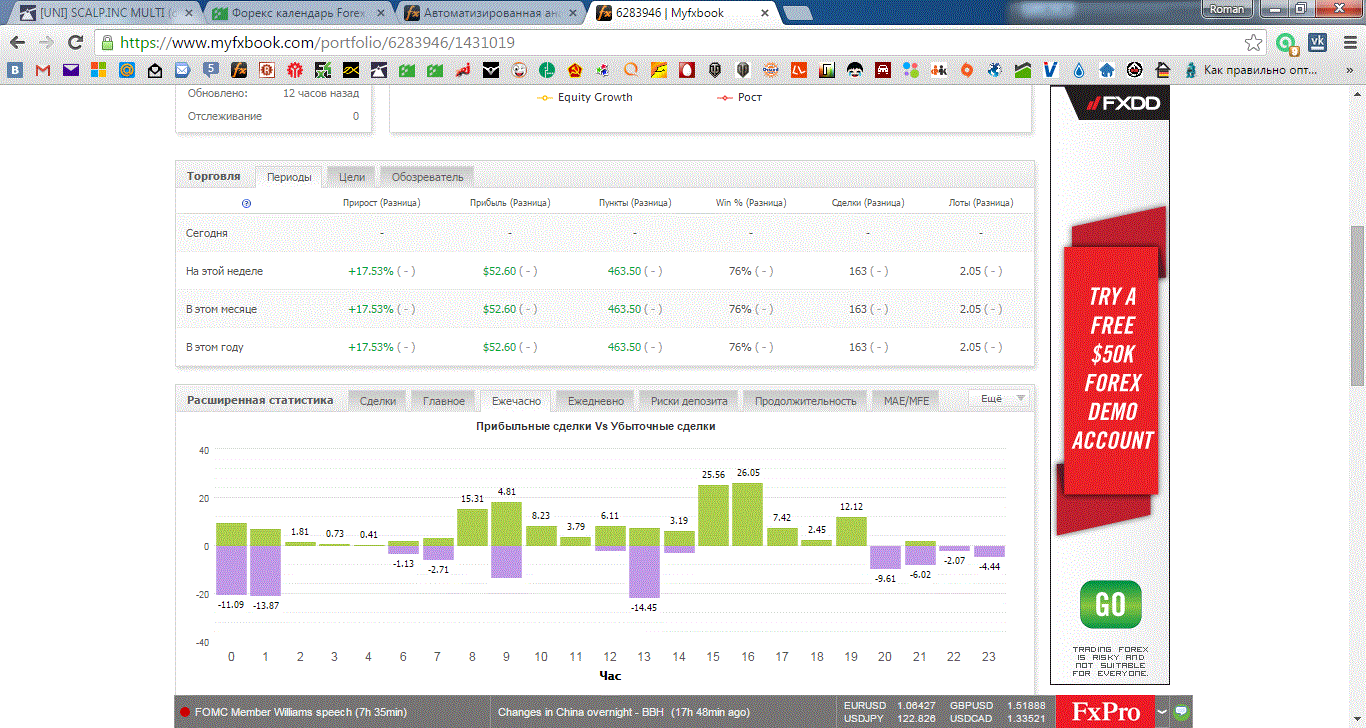Open the purple Yahoo Mail envelope bookmark

pyautogui.click(x=70, y=71)
